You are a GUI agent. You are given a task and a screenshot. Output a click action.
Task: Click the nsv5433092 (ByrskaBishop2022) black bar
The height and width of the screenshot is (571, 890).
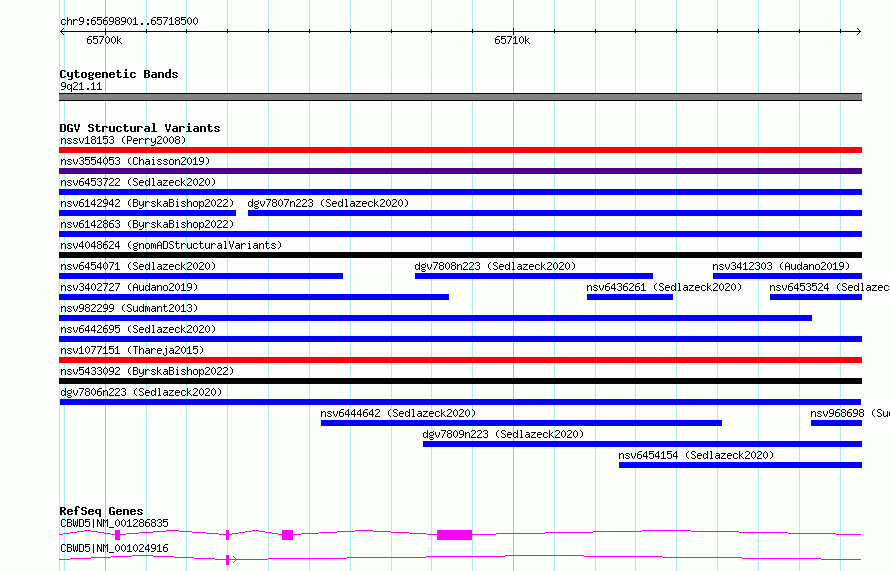460,381
